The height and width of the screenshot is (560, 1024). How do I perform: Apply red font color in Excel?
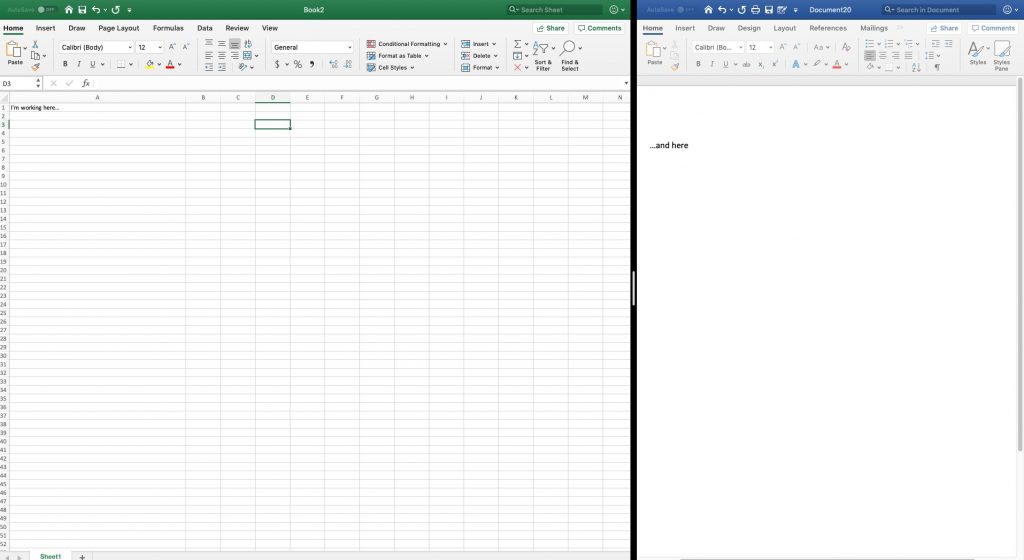click(x=170, y=64)
